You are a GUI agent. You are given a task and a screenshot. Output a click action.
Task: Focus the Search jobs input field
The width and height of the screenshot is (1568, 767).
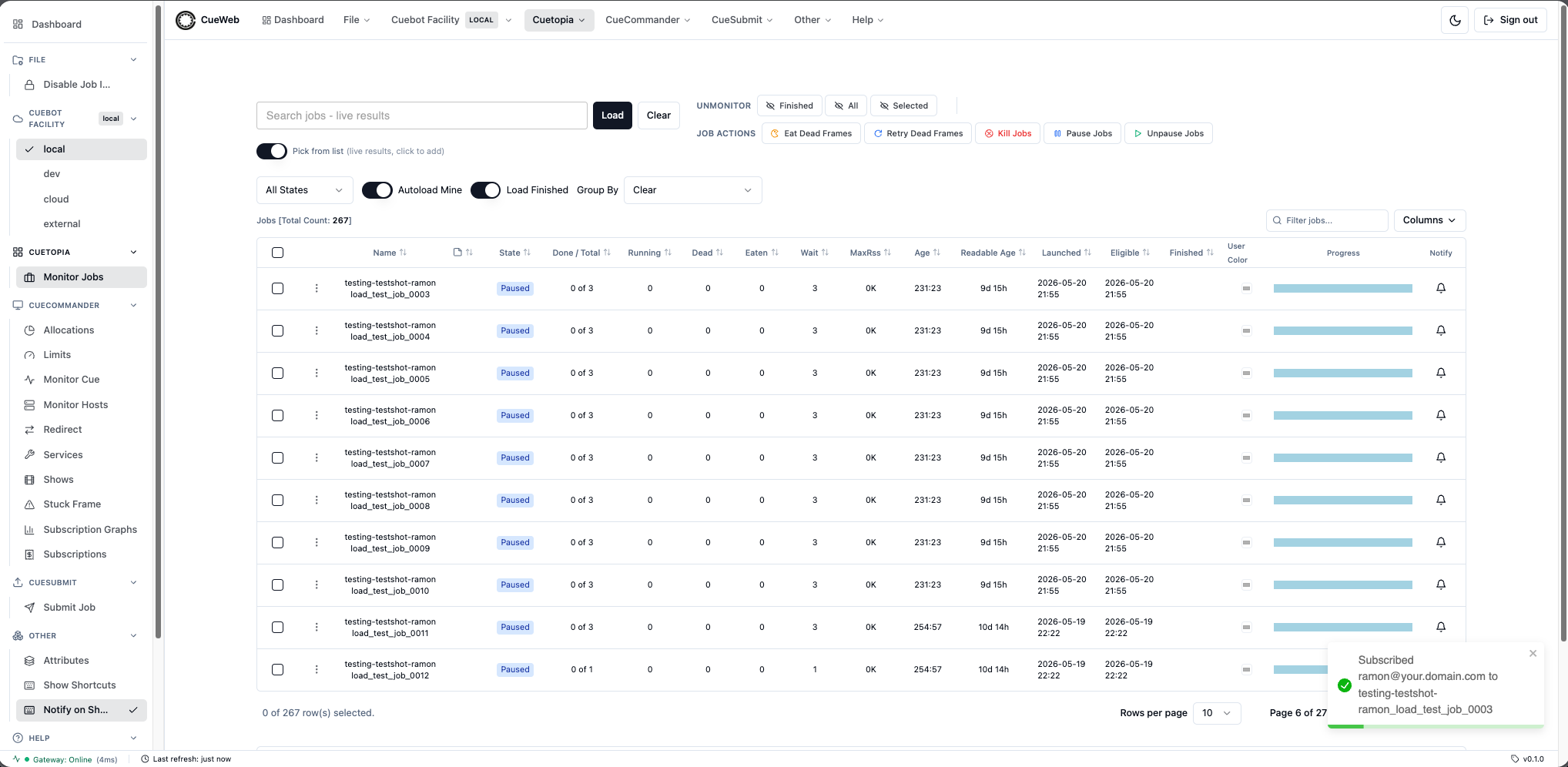tap(422, 116)
